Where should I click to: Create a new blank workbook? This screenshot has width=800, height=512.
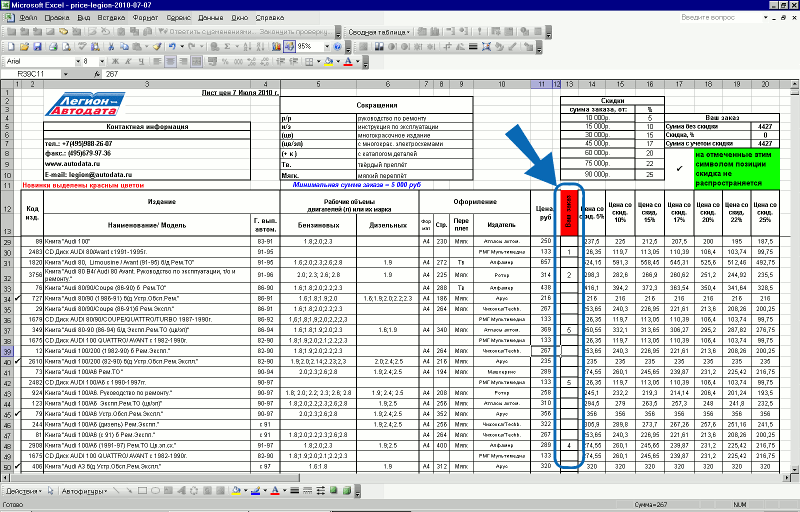pos(11,46)
